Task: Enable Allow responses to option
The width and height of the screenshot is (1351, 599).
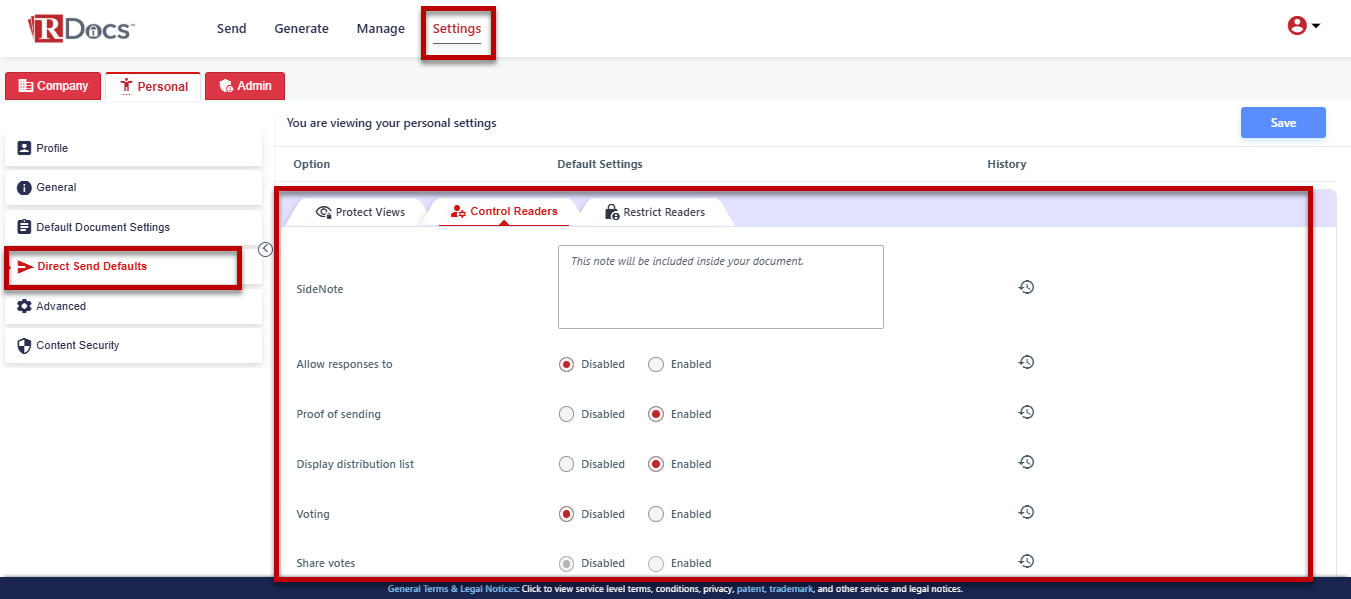Action: click(x=656, y=365)
